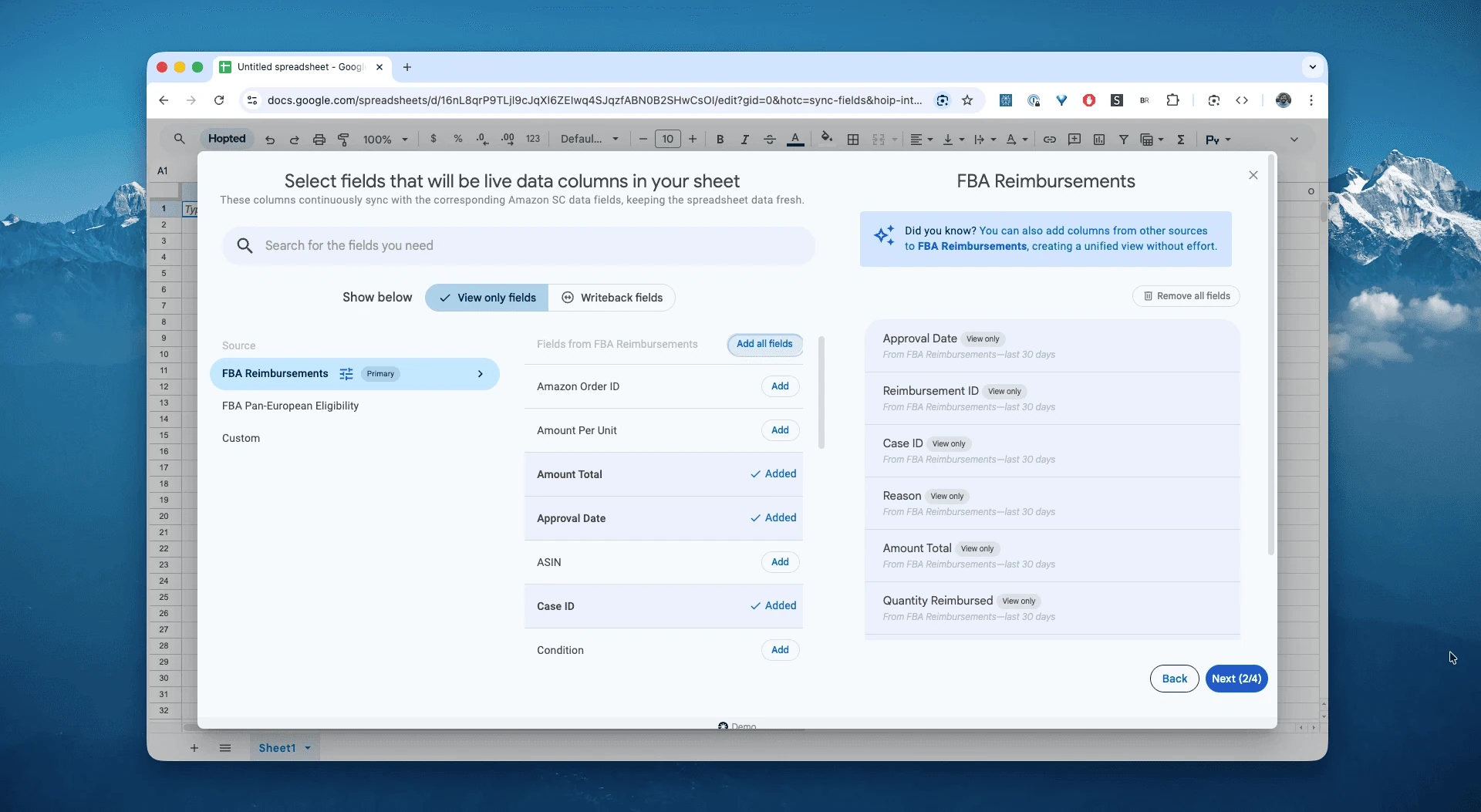Click the search menus magnifier icon

179,139
